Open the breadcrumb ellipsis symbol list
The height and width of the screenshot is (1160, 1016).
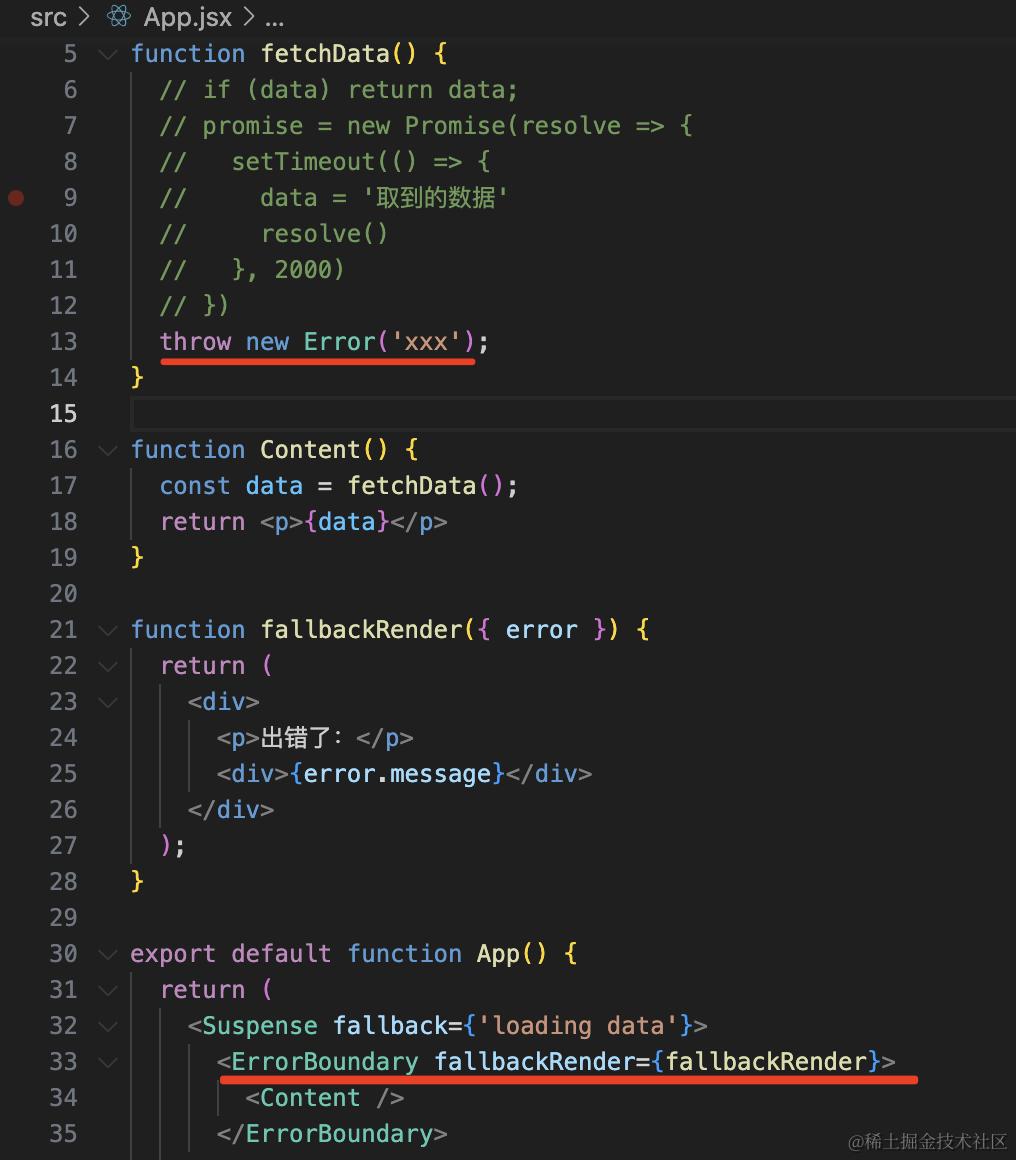tap(275, 18)
